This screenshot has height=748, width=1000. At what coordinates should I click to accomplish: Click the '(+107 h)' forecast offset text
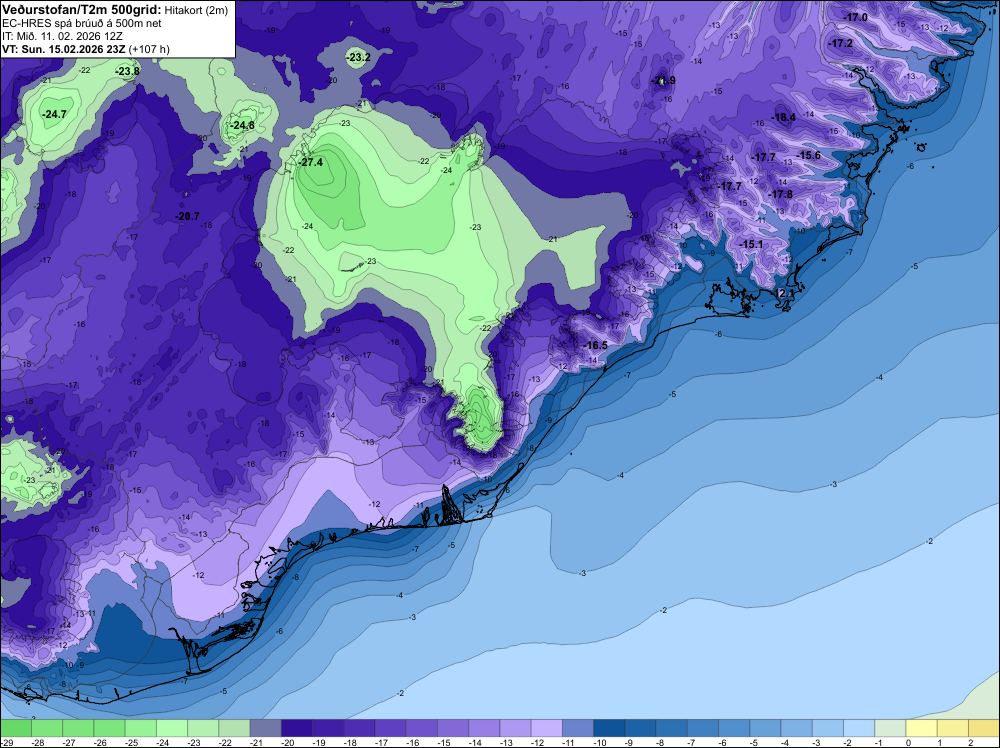tap(149, 49)
